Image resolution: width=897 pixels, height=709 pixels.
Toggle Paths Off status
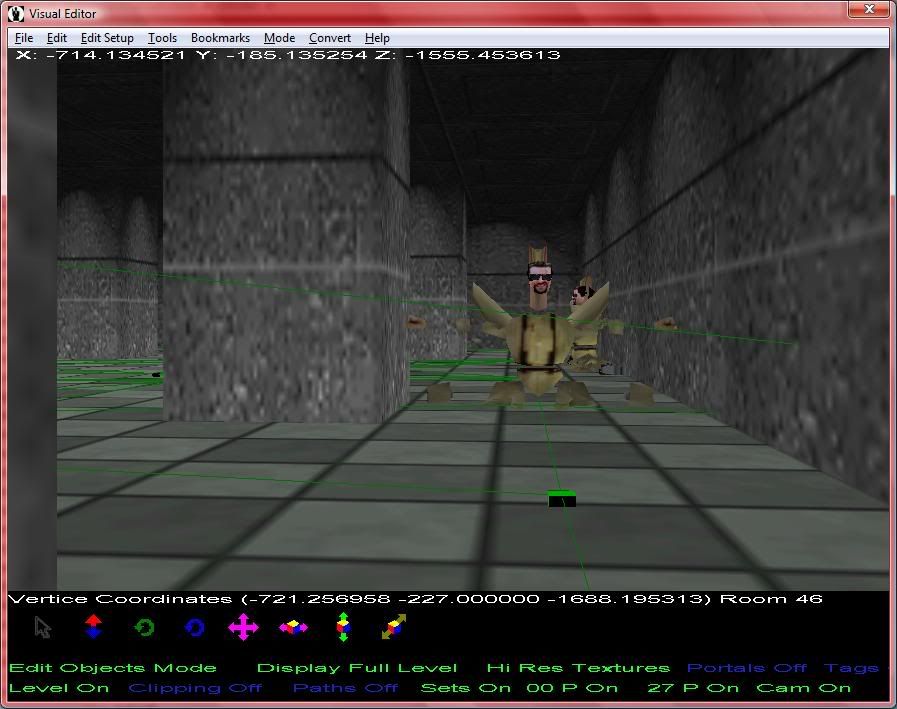tap(346, 688)
